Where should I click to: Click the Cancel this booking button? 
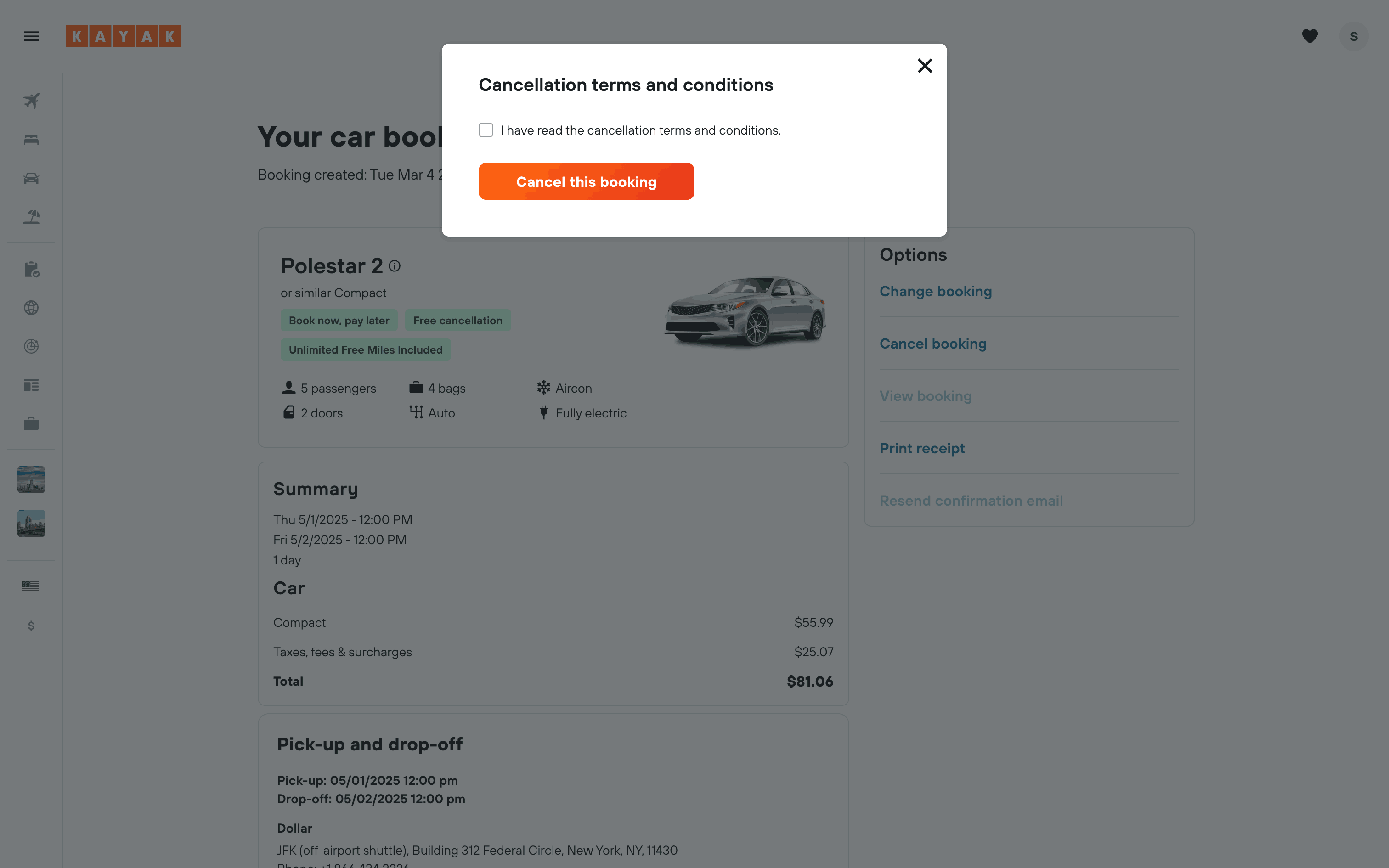click(x=586, y=181)
